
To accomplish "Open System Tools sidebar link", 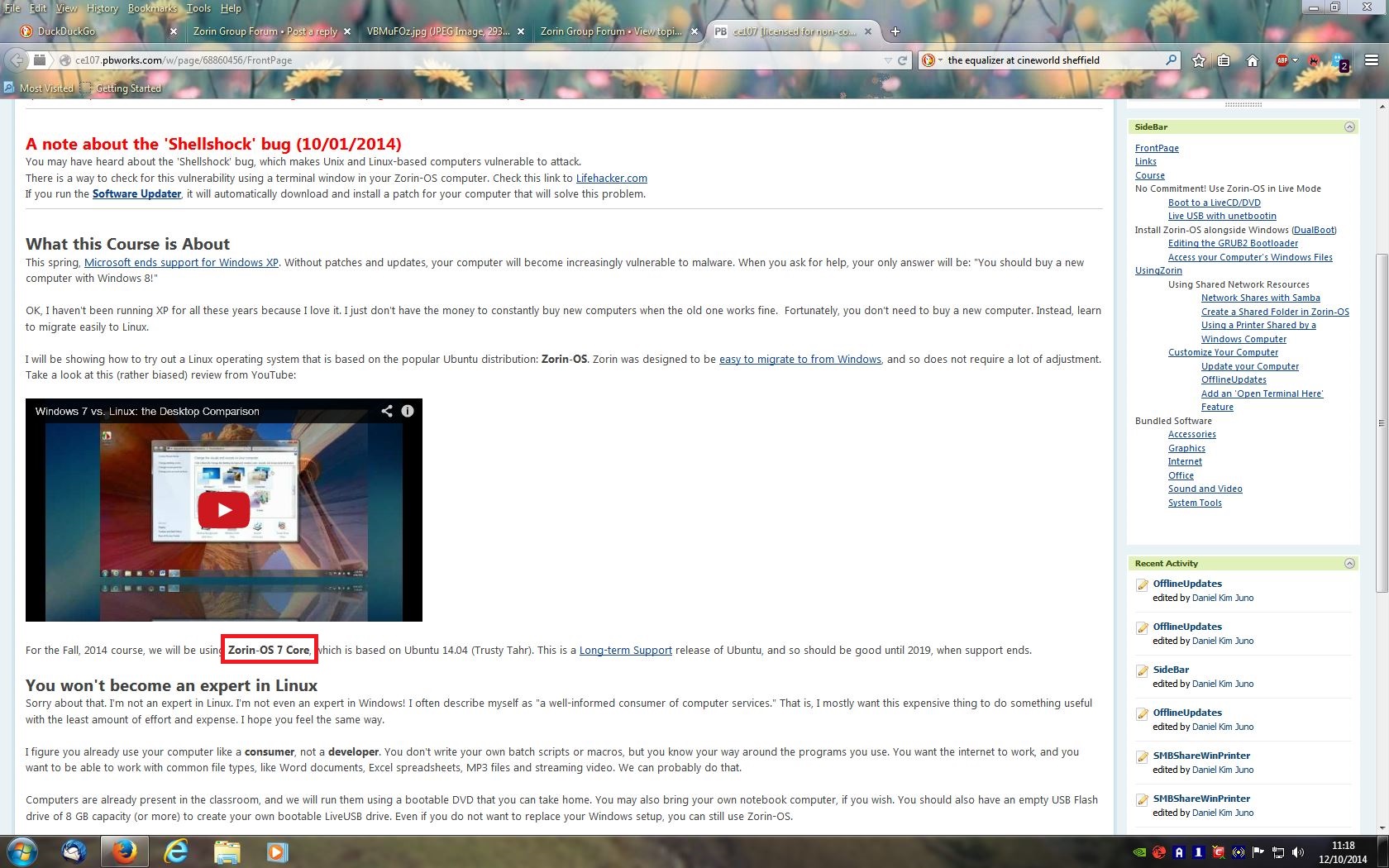I will click(1195, 503).
